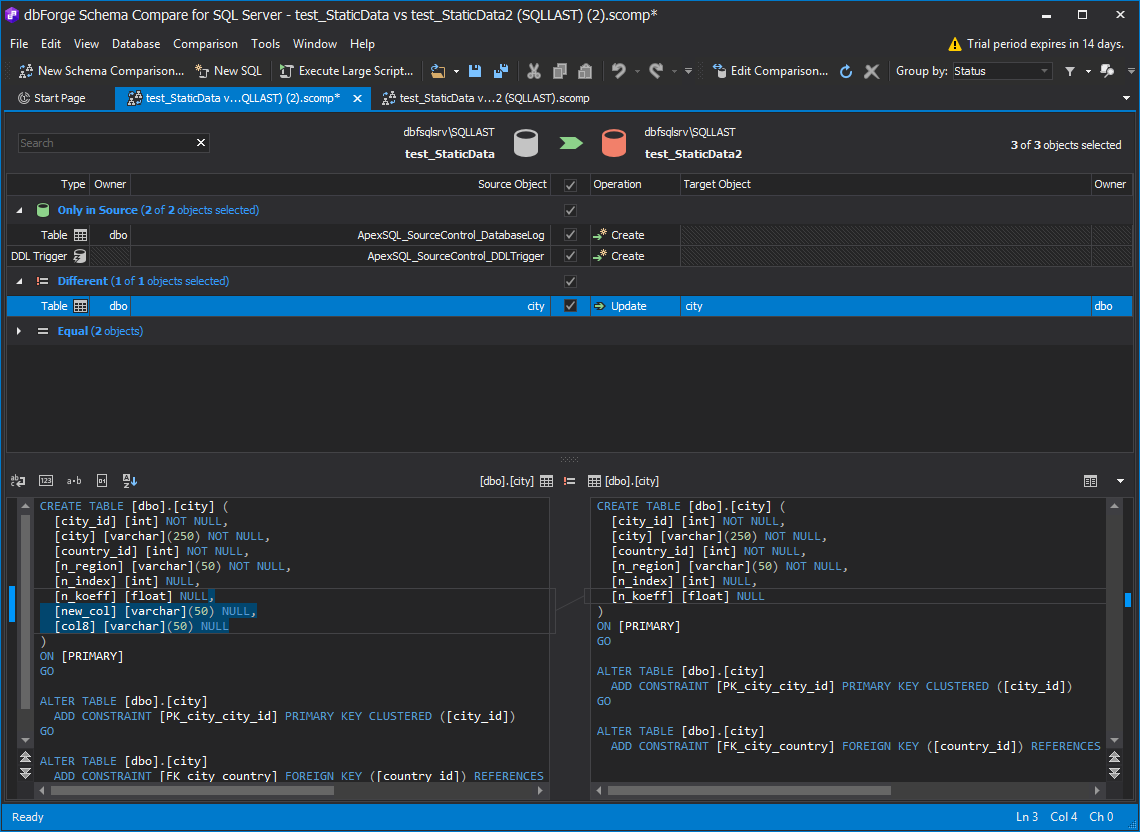Viewport: 1140px width, 832px height.
Task: Collapse the Only in Source group
Action: point(20,210)
